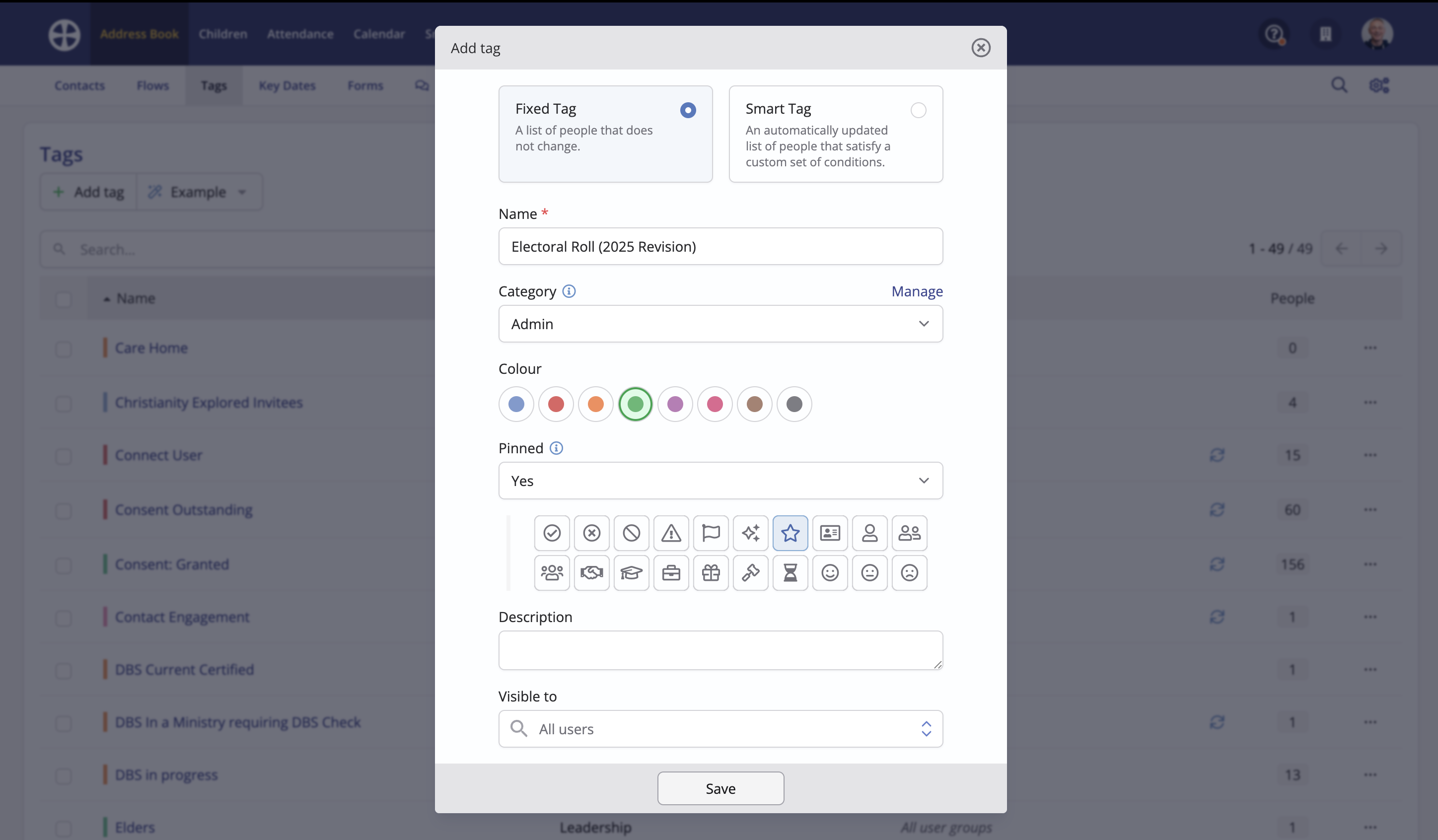This screenshot has width=1438, height=840.
Task: Open the Visible to All users selector
Action: 720,729
